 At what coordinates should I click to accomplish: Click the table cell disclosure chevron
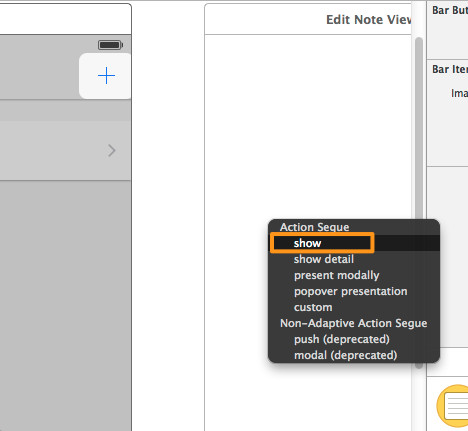pos(112,151)
